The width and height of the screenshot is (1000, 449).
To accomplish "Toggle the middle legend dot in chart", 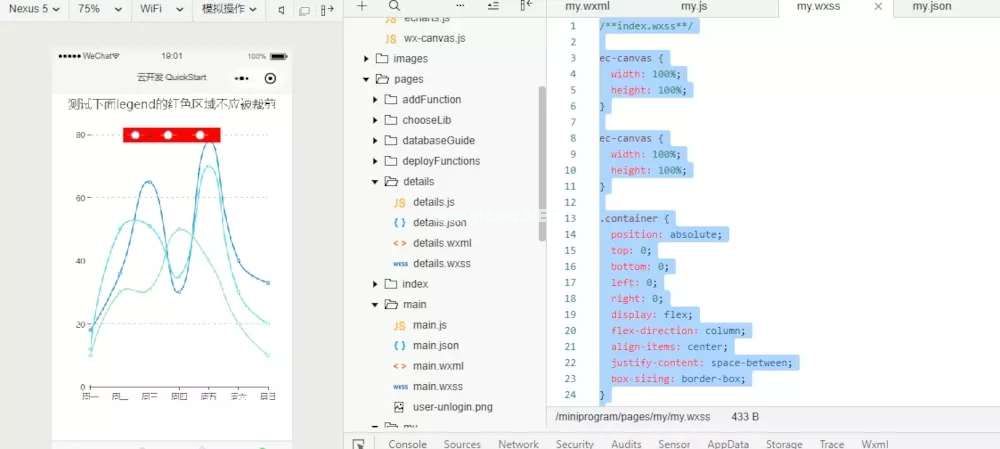I will [x=167, y=135].
